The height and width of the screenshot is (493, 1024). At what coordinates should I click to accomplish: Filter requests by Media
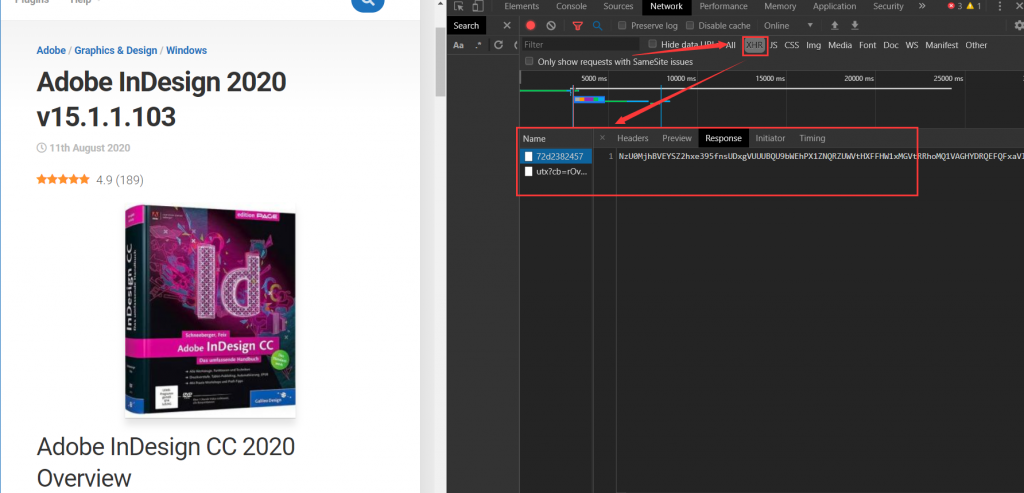(x=840, y=45)
